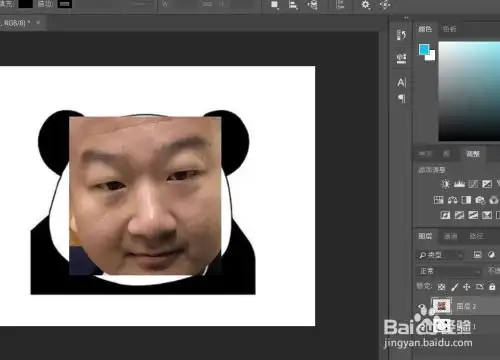Open the Paragraph panel icon
The width and height of the screenshot is (500, 360).
[x=402, y=98]
